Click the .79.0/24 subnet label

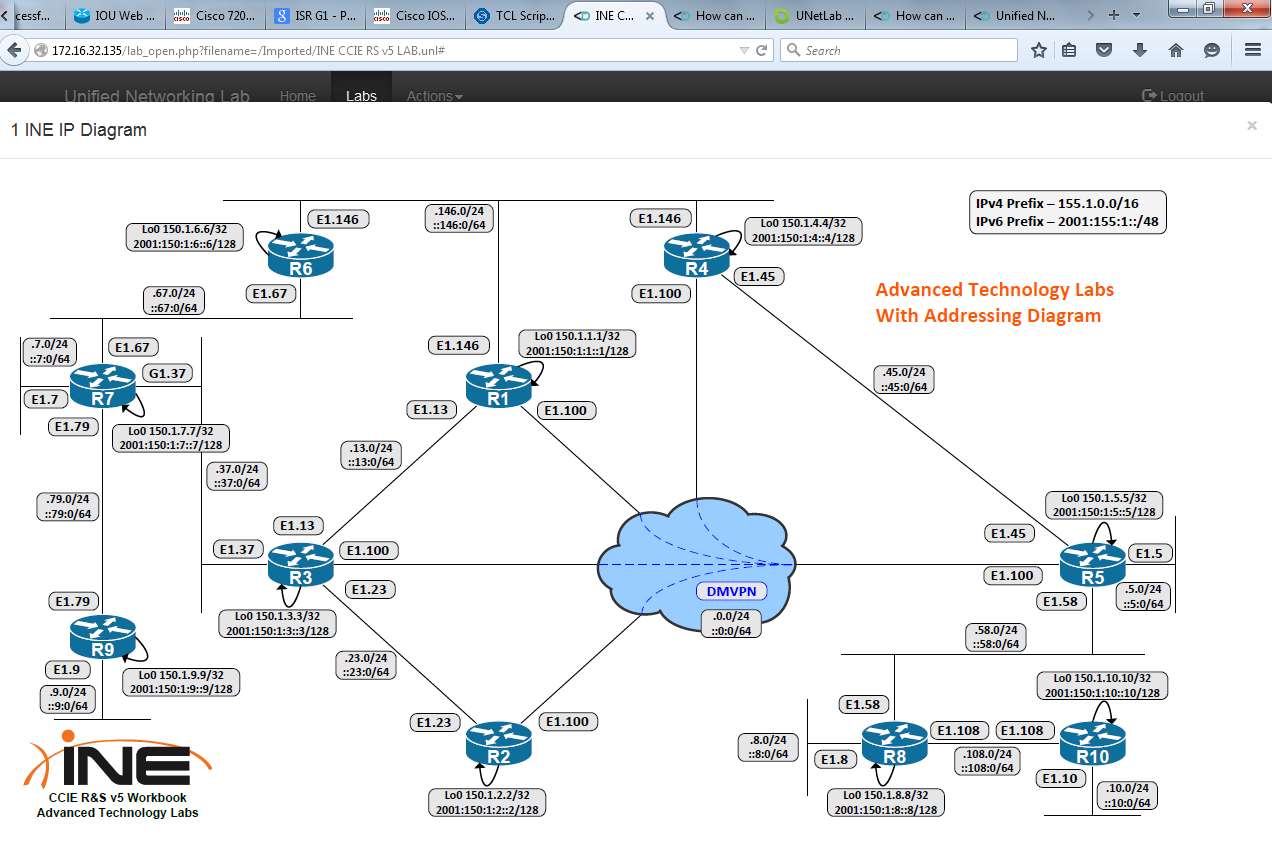click(69, 507)
